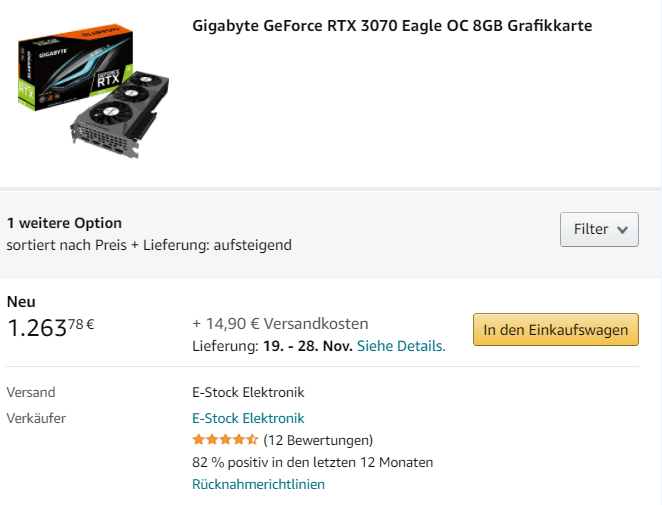
Task: Open E-Stock Elektronik seller link
Action: click(248, 418)
